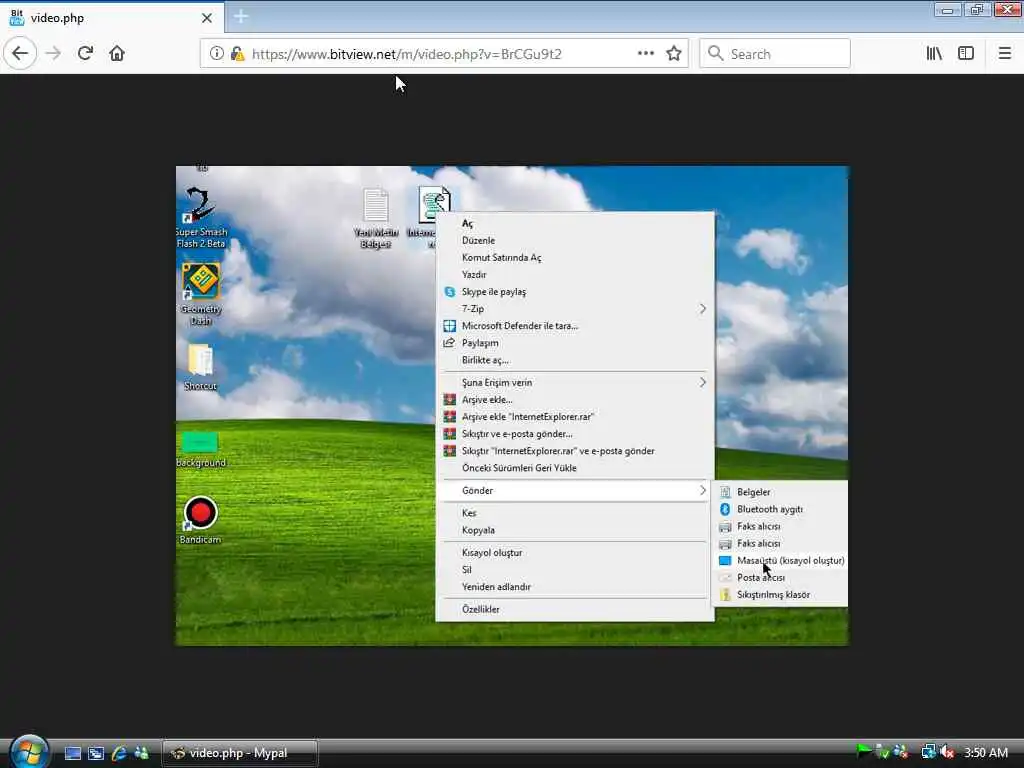Expand Şuna Erişim verin submenu
The width and height of the screenshot is (1024, 768).
575,382
